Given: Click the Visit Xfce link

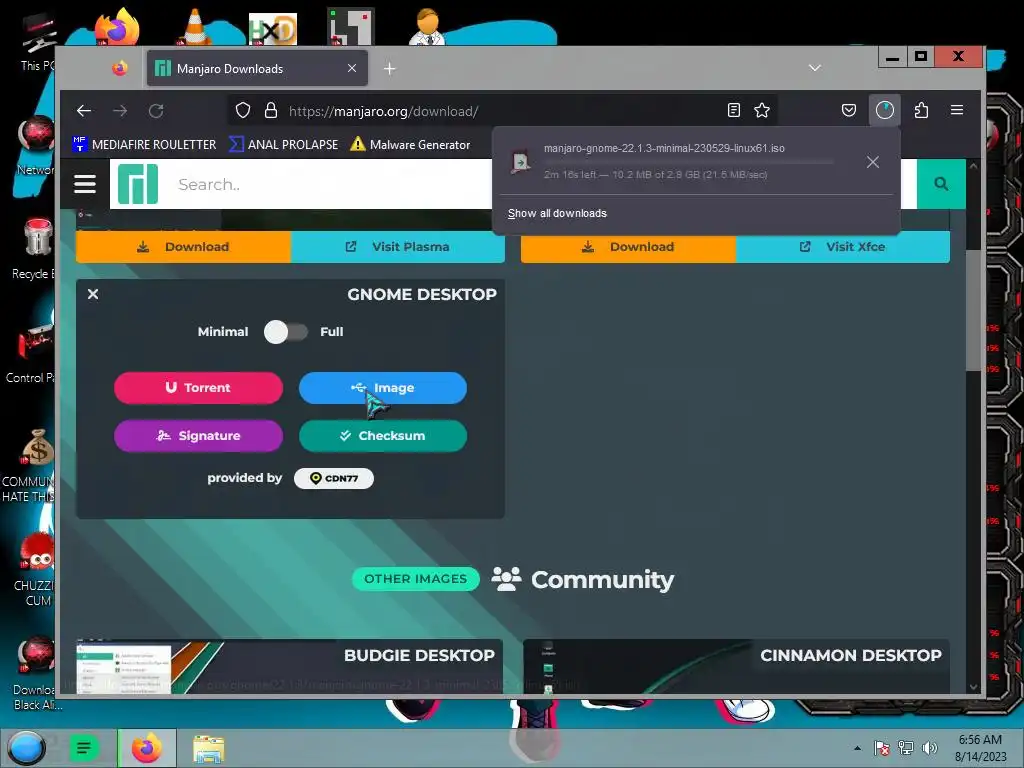Looking at the screenshot, I should 843,247.
